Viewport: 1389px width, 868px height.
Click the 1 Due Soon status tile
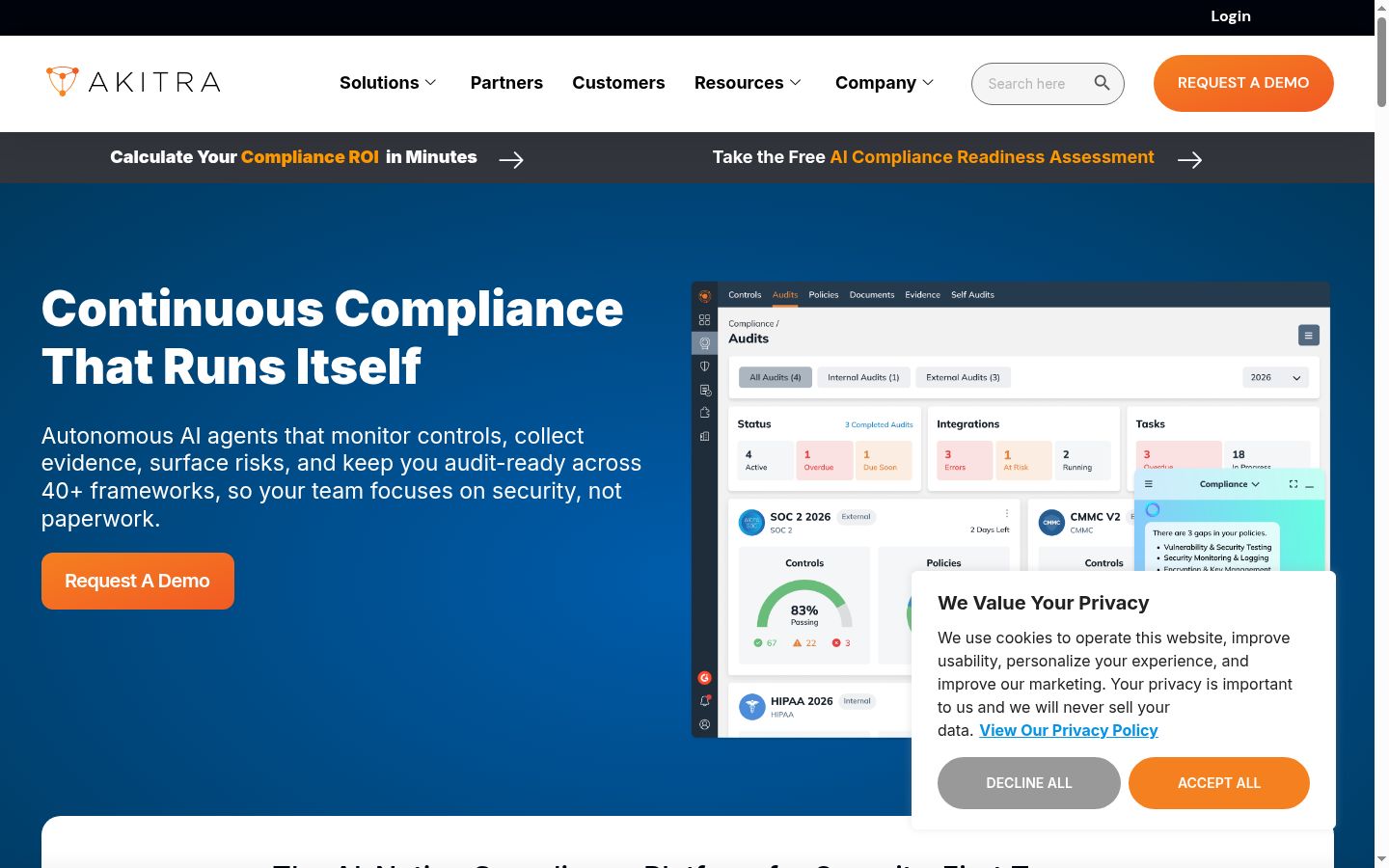click(884, 460)
